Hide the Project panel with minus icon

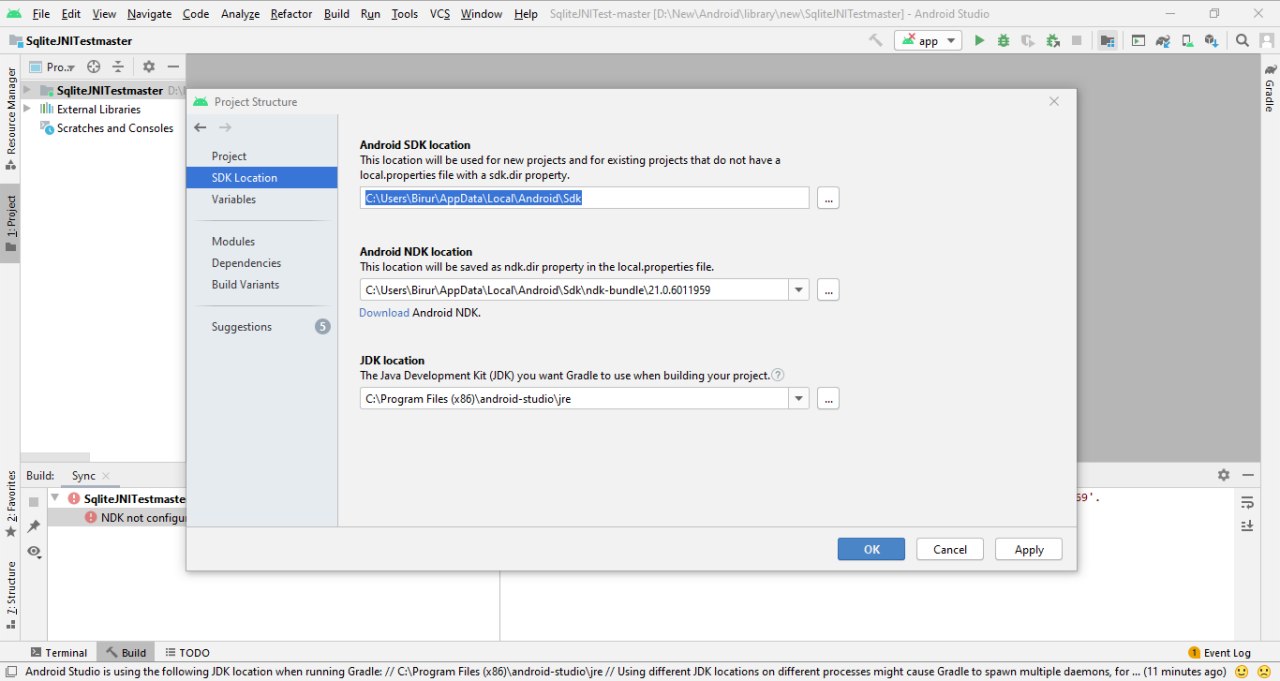click(173, 67)
